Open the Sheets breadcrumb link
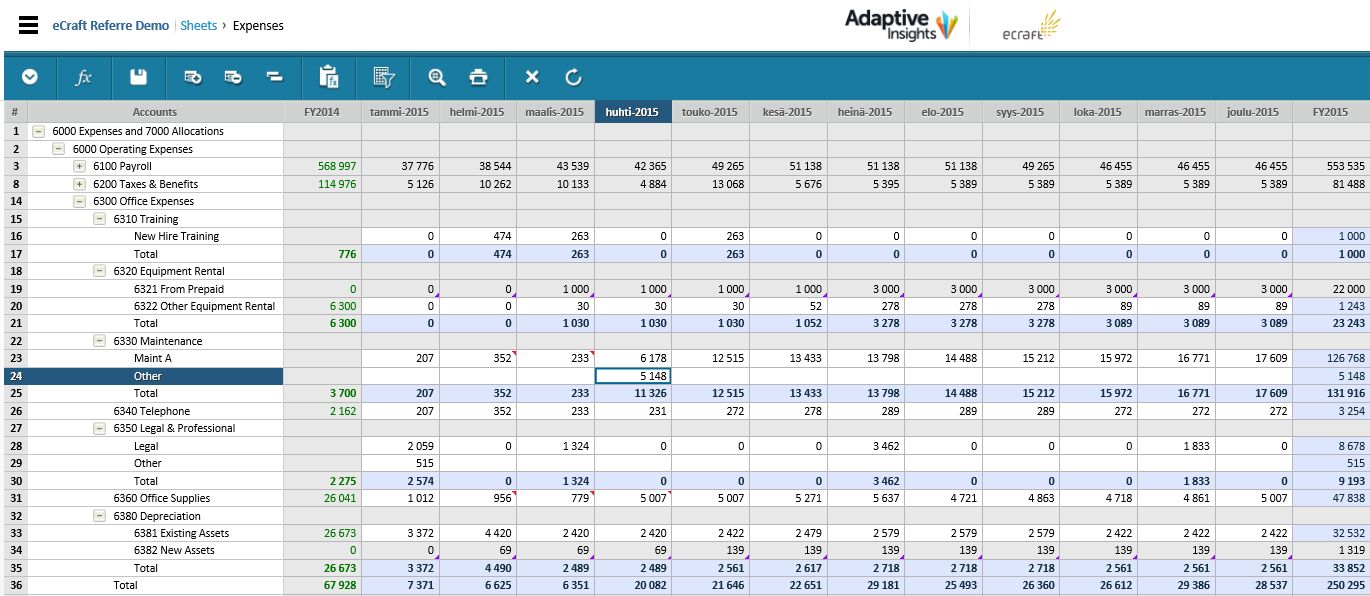Image resolution: width=1370 pixels, height=596 pixels. tap(199, 26)
